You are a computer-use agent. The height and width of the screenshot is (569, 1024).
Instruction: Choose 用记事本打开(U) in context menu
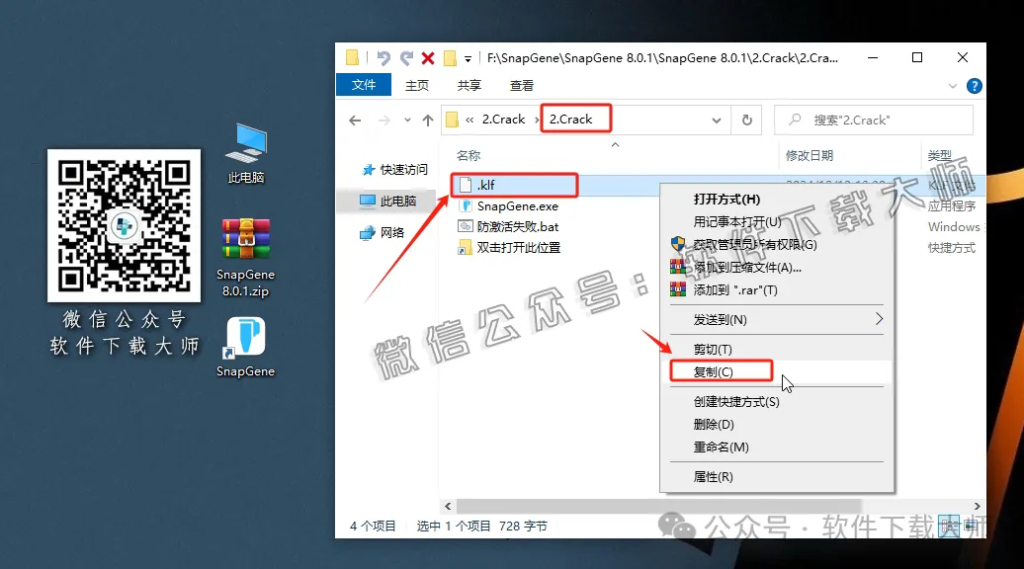coord(737,221)
